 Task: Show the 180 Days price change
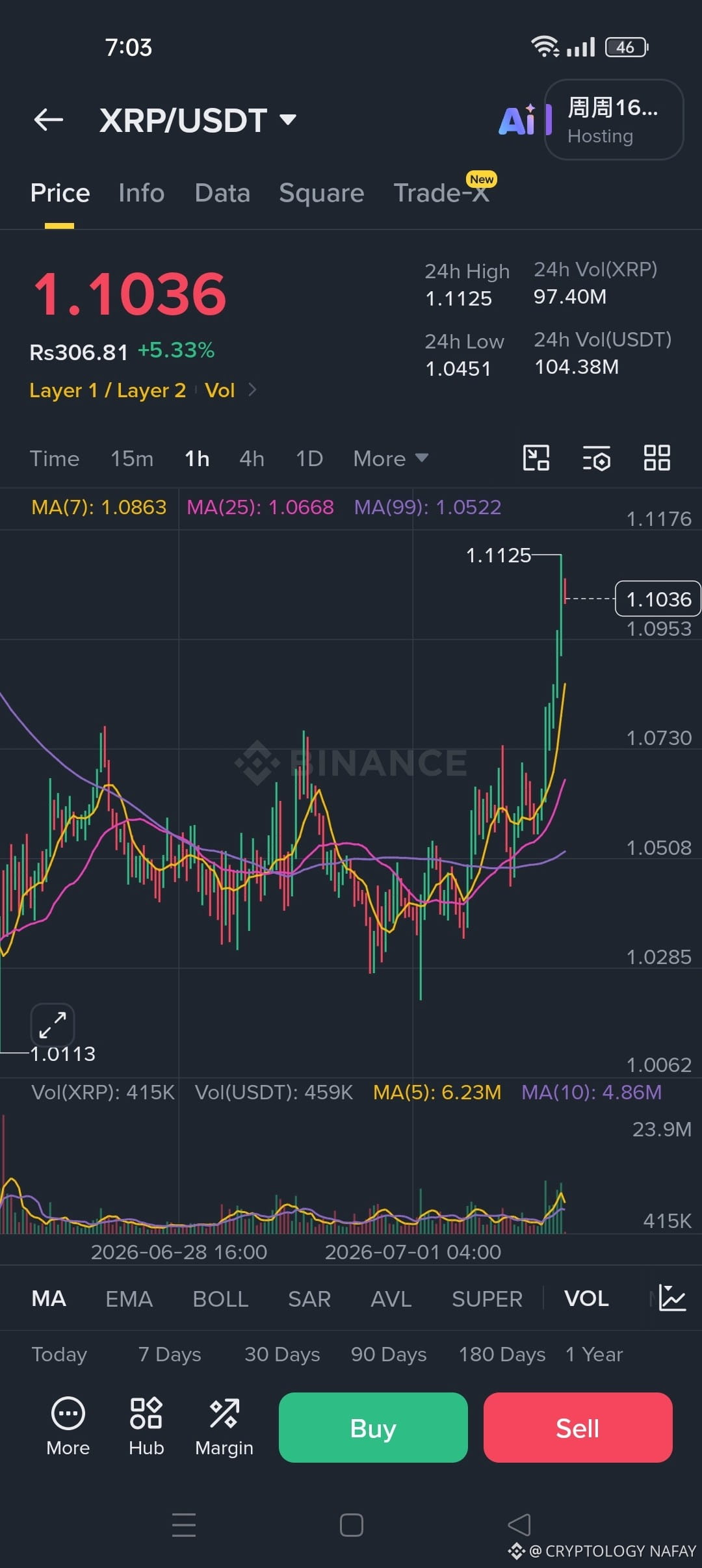(x=502, y=1354)
